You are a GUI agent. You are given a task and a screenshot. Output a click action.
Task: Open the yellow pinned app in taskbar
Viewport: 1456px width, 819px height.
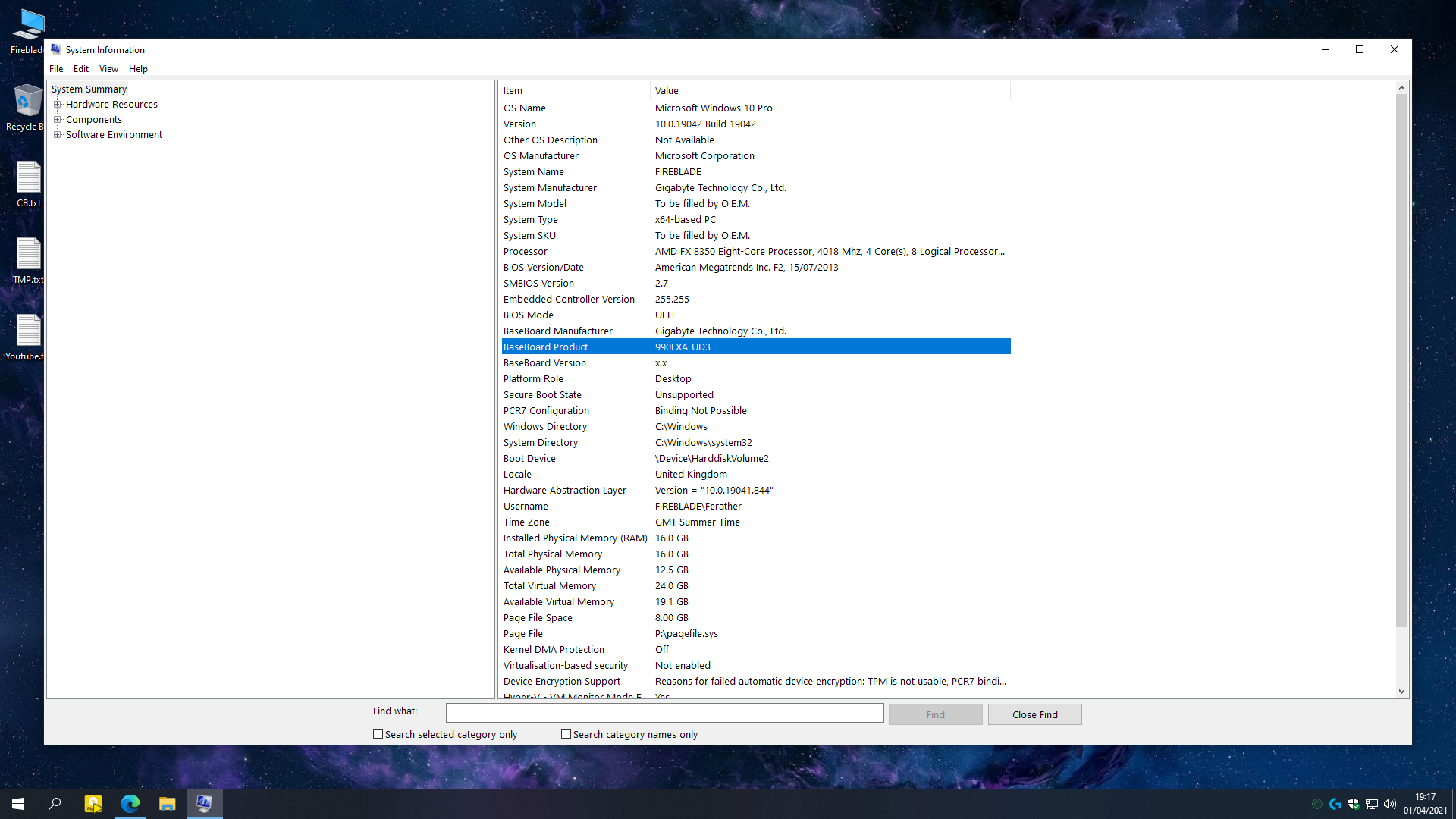[93, 804]
